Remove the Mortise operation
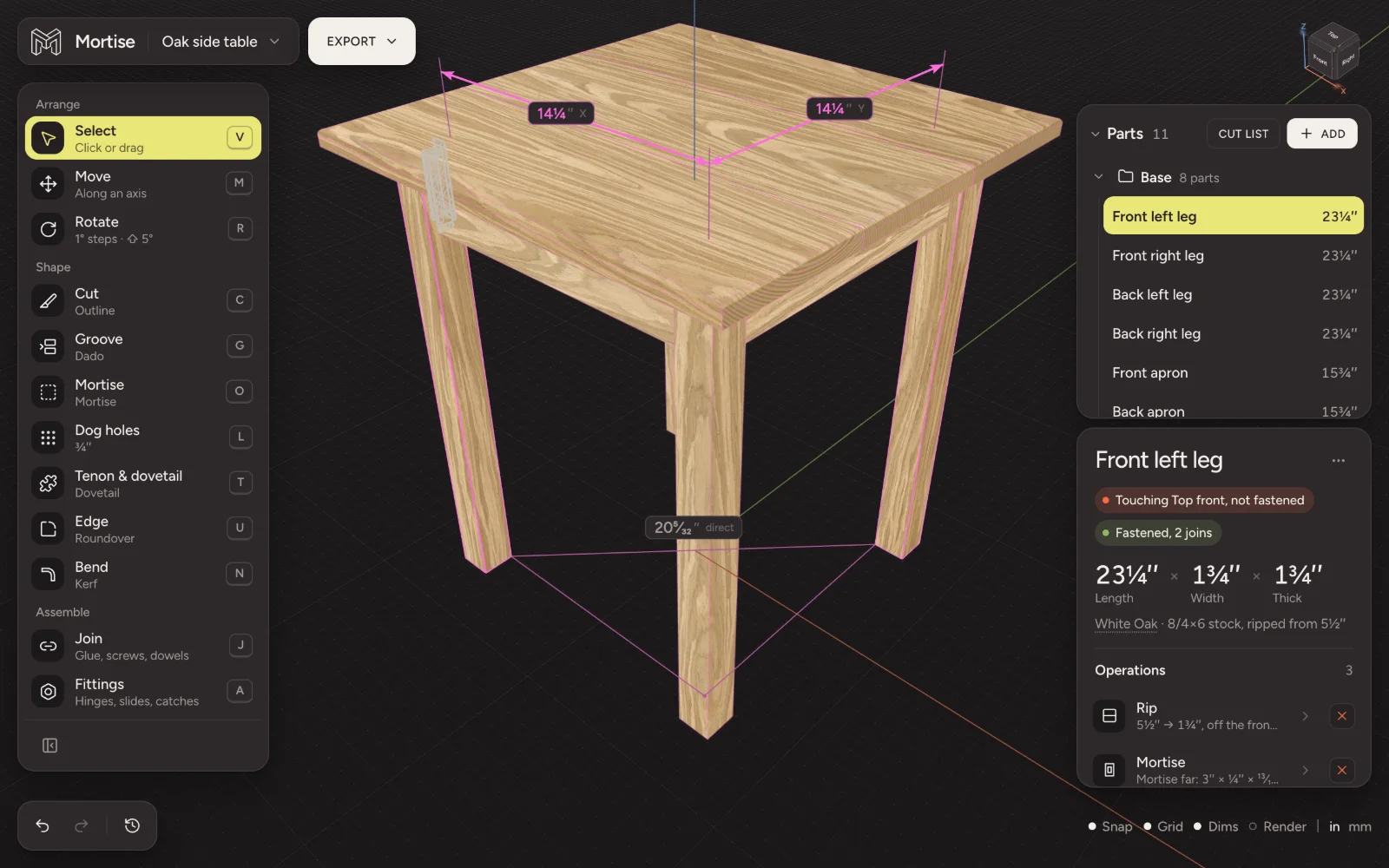The width and height of the screenshot is (1389, 868). pos(1342,770)
